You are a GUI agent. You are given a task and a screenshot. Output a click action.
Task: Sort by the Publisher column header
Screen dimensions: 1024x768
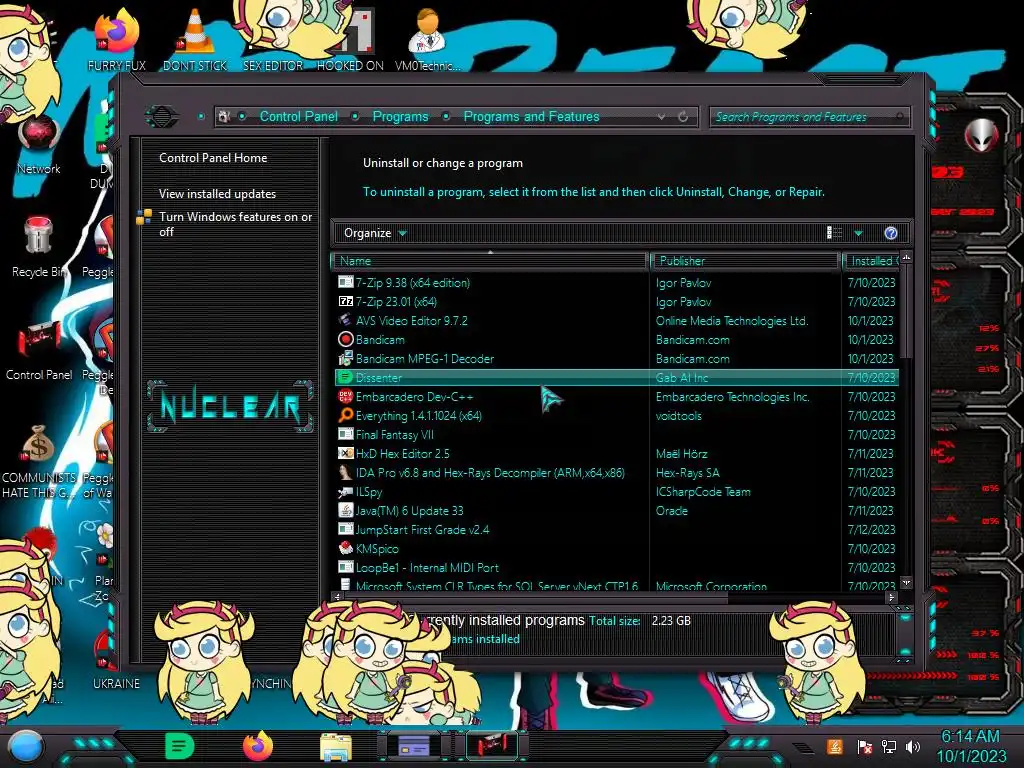click(x=746, y=261)
